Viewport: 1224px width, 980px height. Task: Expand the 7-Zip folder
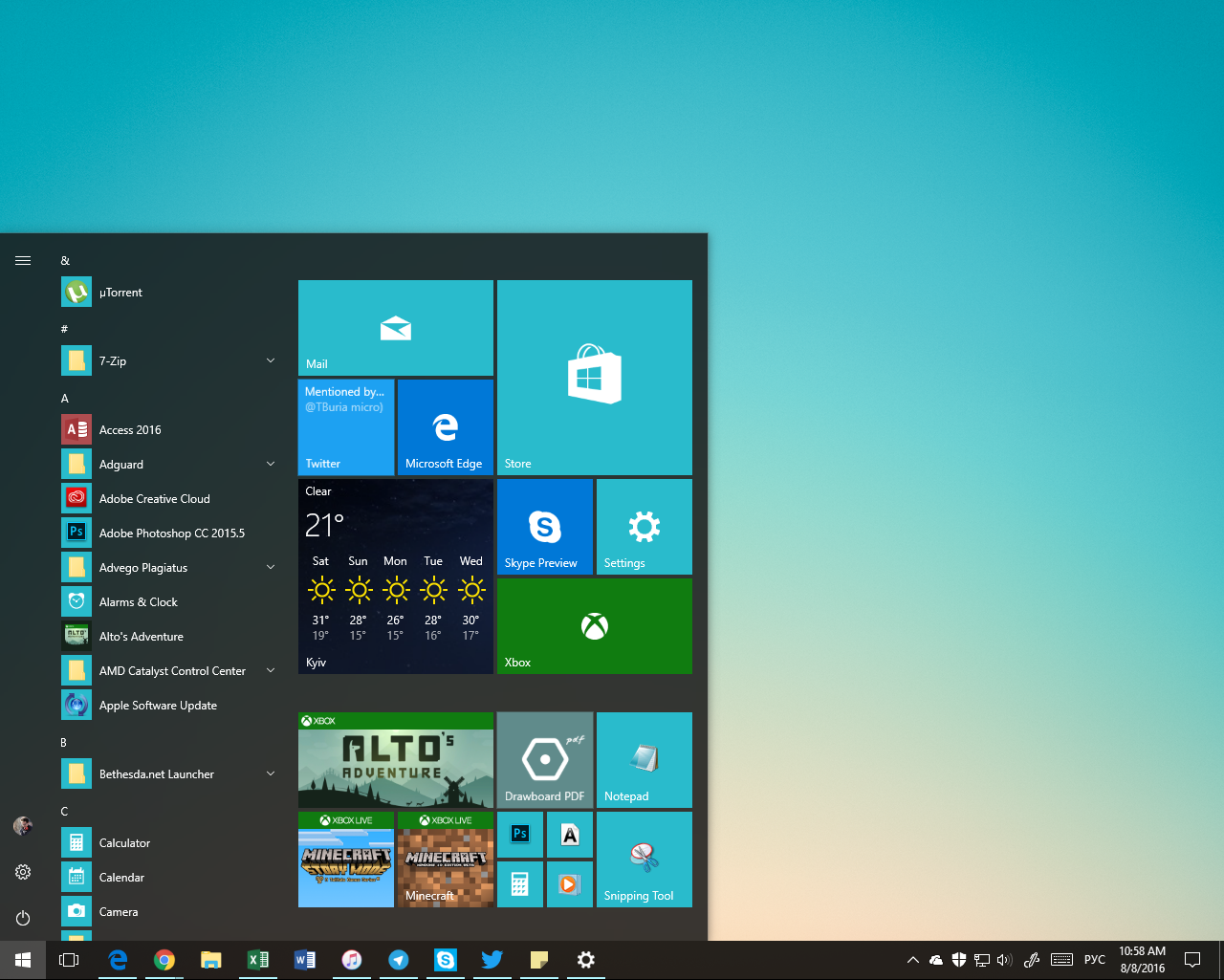(168, 361)
